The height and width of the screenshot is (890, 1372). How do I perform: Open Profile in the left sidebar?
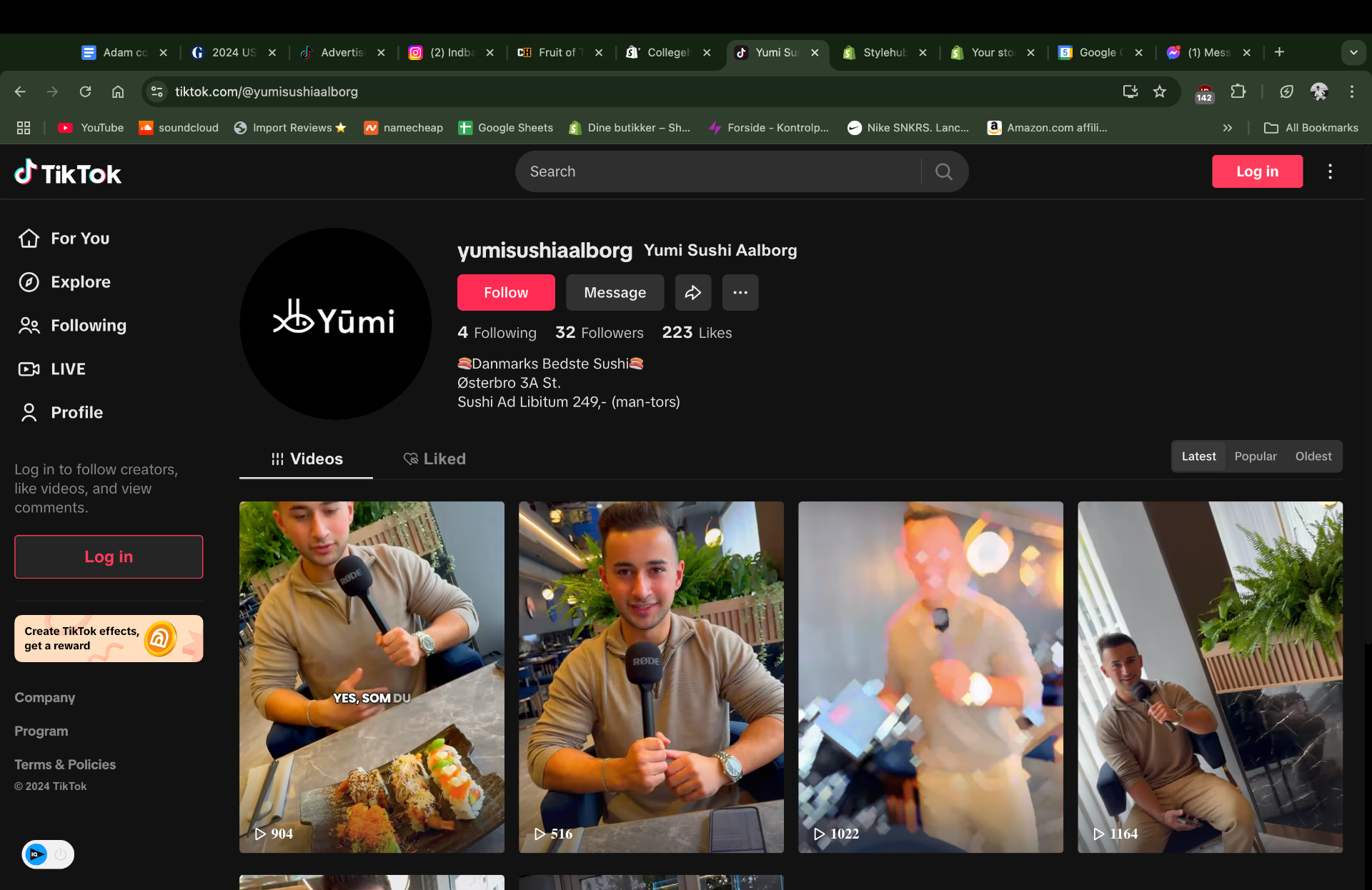click(76, 413)
